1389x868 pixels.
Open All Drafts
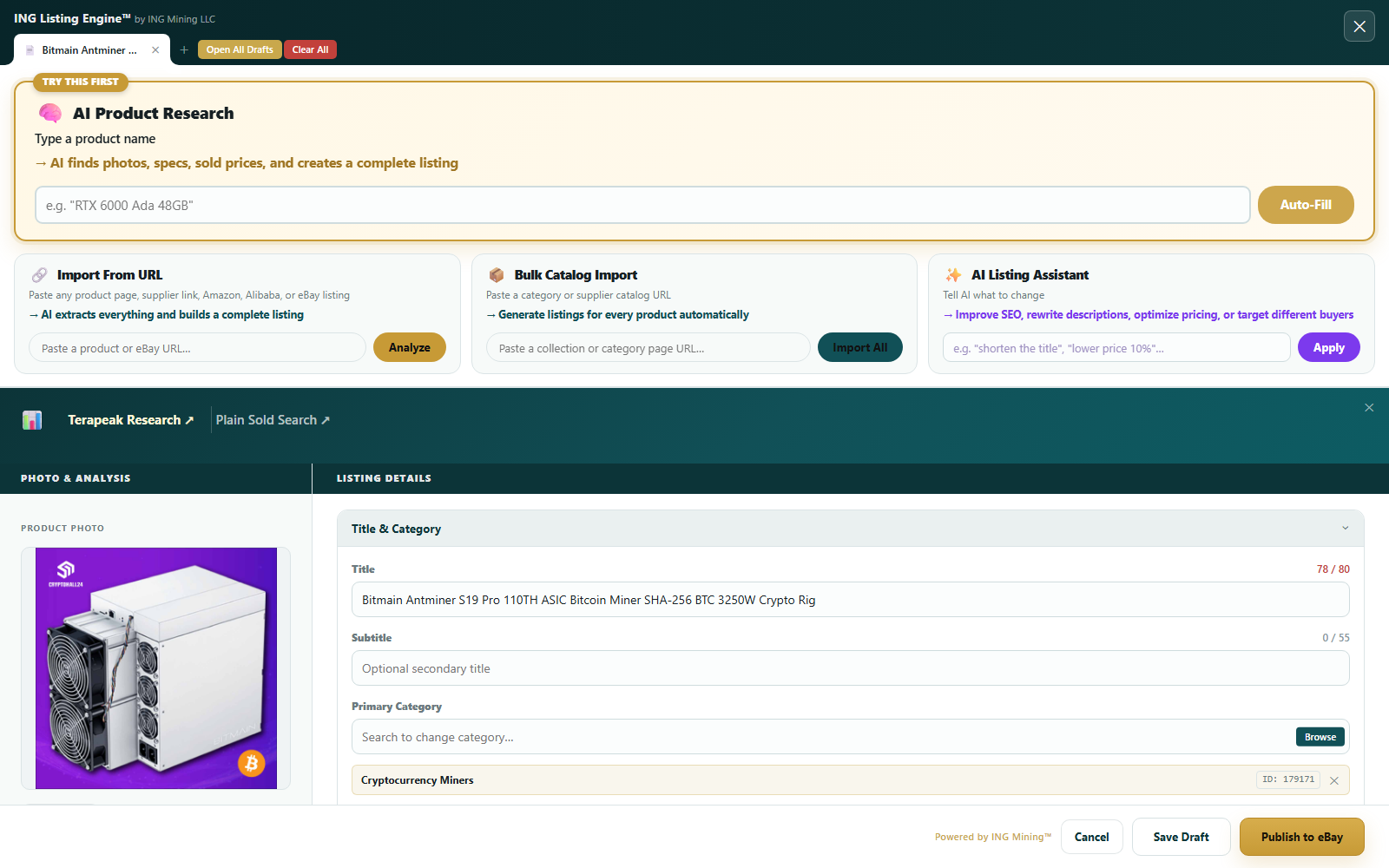pyautogui.click(x=240, y=49)
